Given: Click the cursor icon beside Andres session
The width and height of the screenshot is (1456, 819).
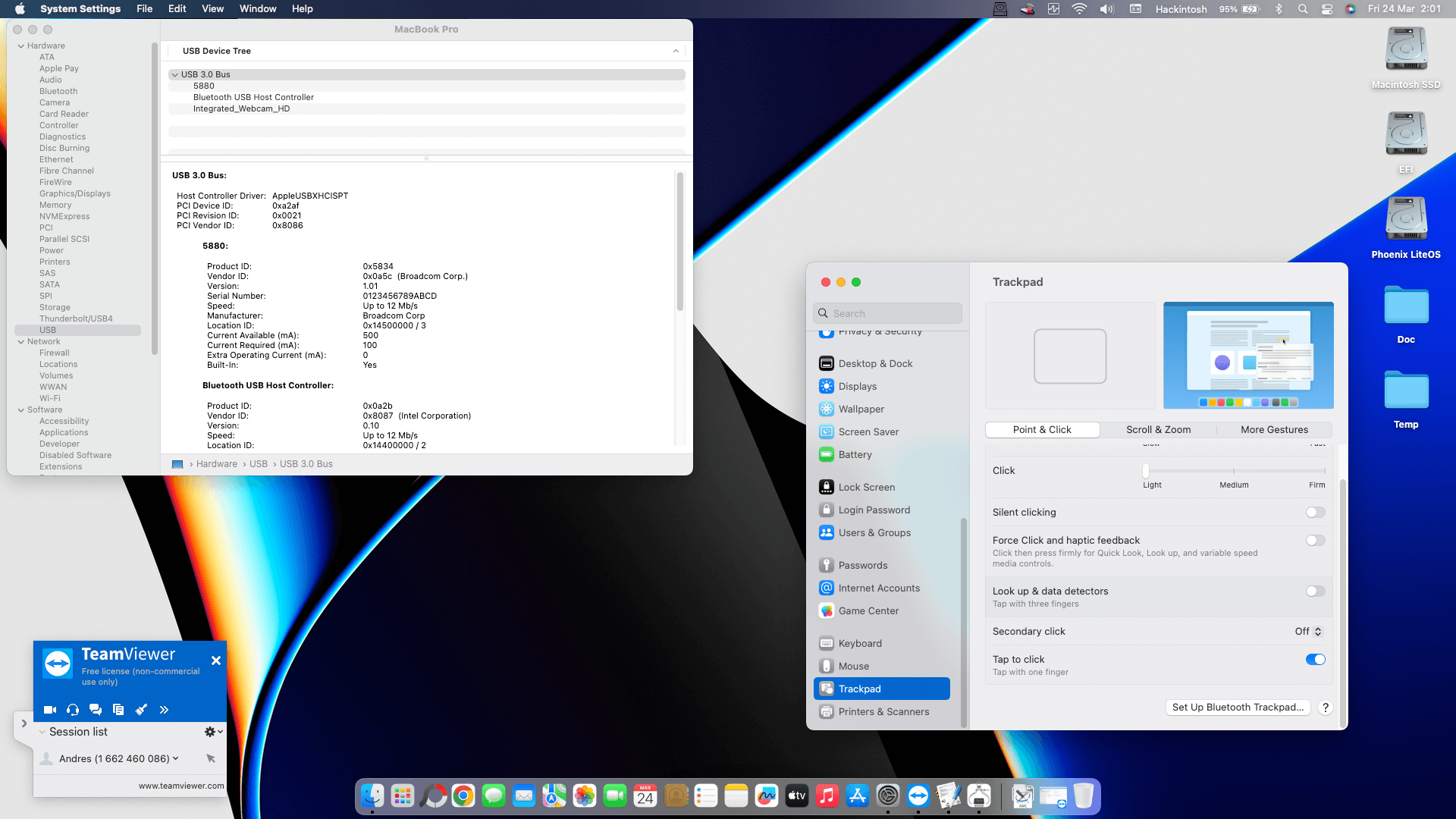Looking at the screenshot, I should point(211,758).
